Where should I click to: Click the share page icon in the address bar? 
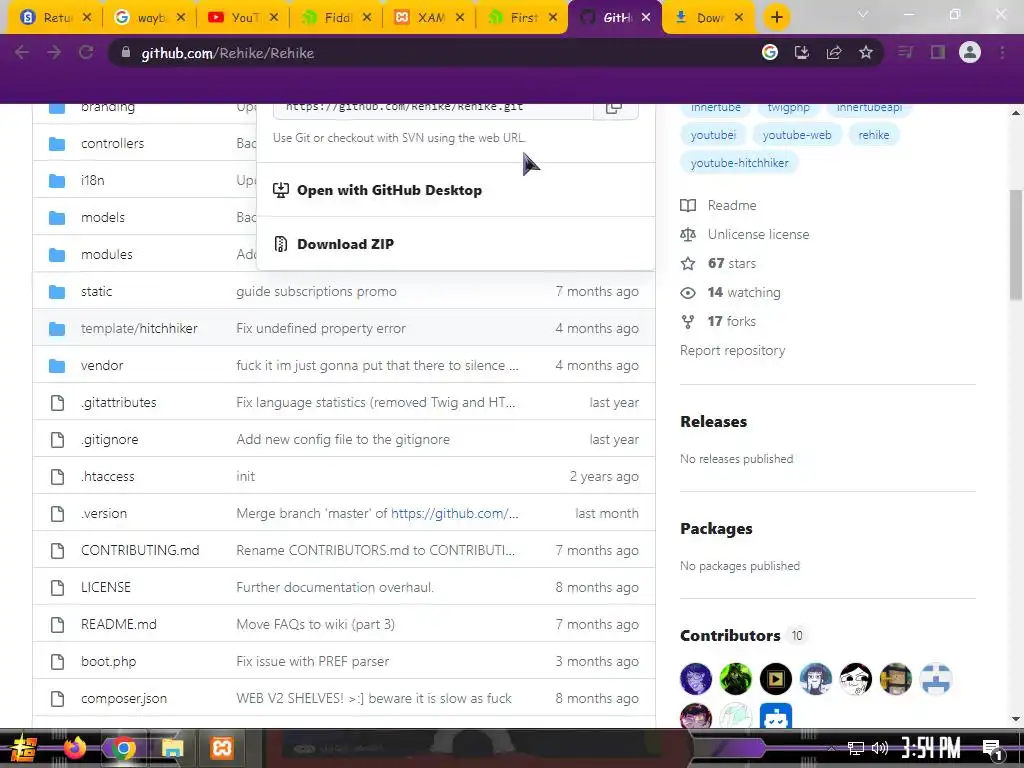(834, 53)
